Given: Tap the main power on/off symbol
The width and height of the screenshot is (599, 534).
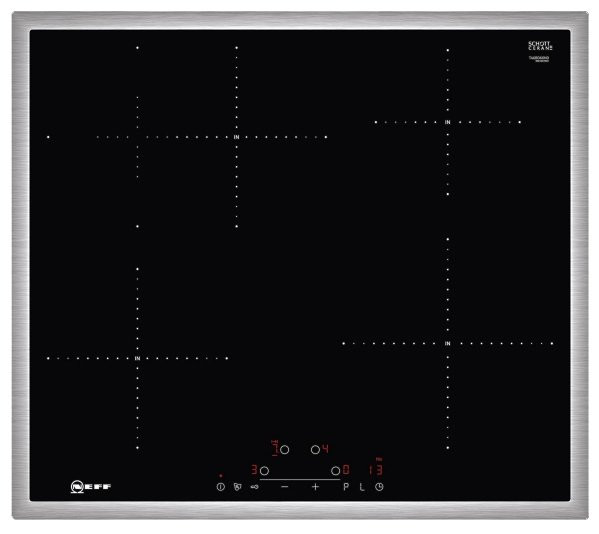Looking at the screenshot, I should coord(220,487).
